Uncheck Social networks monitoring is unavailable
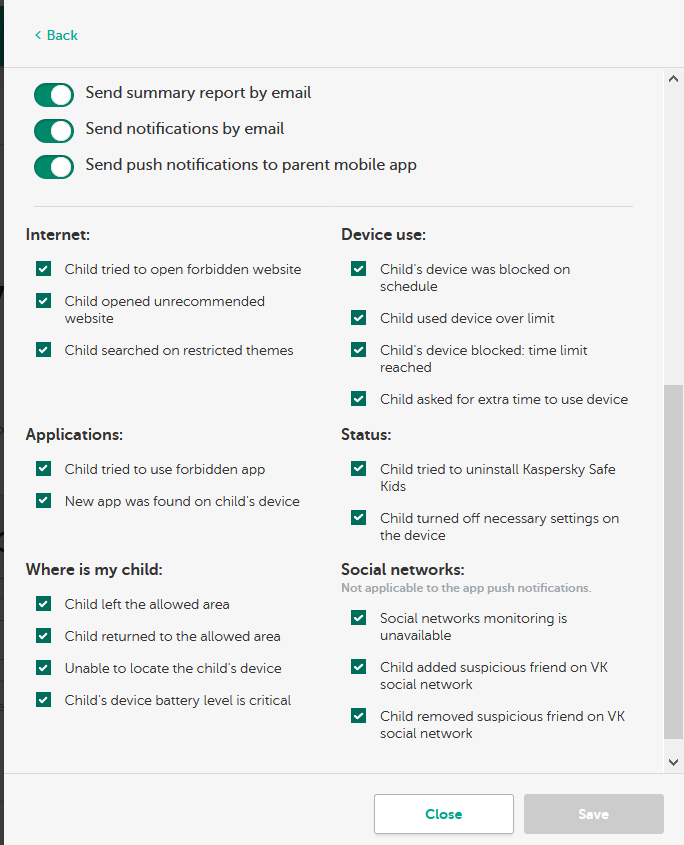Image resolution: width=684 pixels, height=845 pixels. (358, 619)
